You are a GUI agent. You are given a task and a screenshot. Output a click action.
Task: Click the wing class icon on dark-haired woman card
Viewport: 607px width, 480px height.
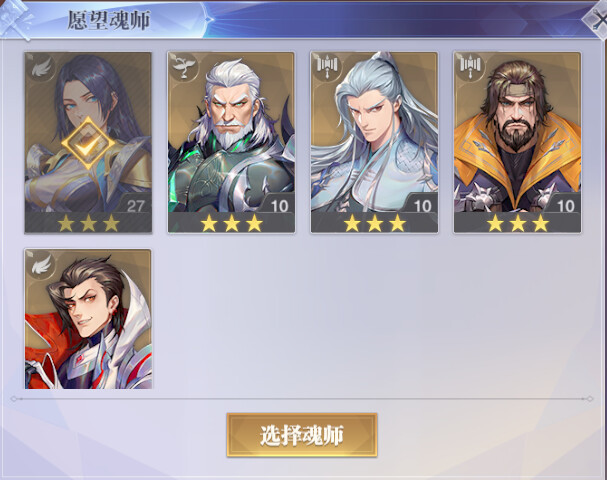click(x=41, y=67)
